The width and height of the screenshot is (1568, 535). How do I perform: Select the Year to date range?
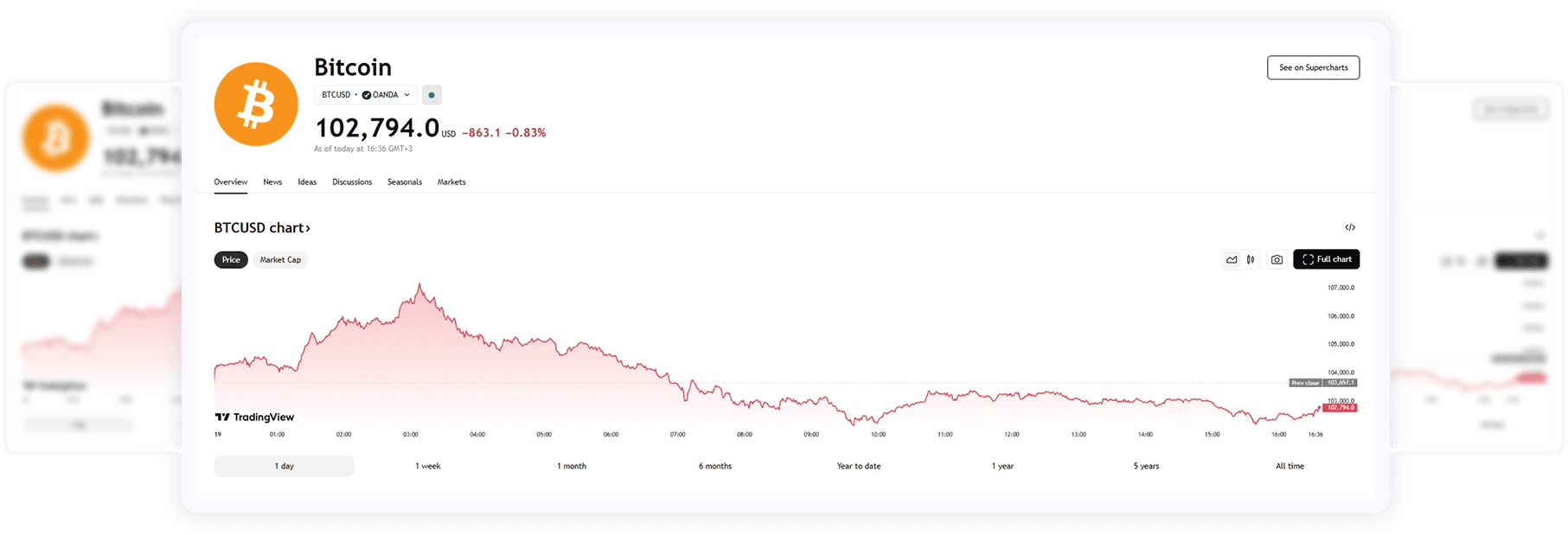(x=859, y=466)
